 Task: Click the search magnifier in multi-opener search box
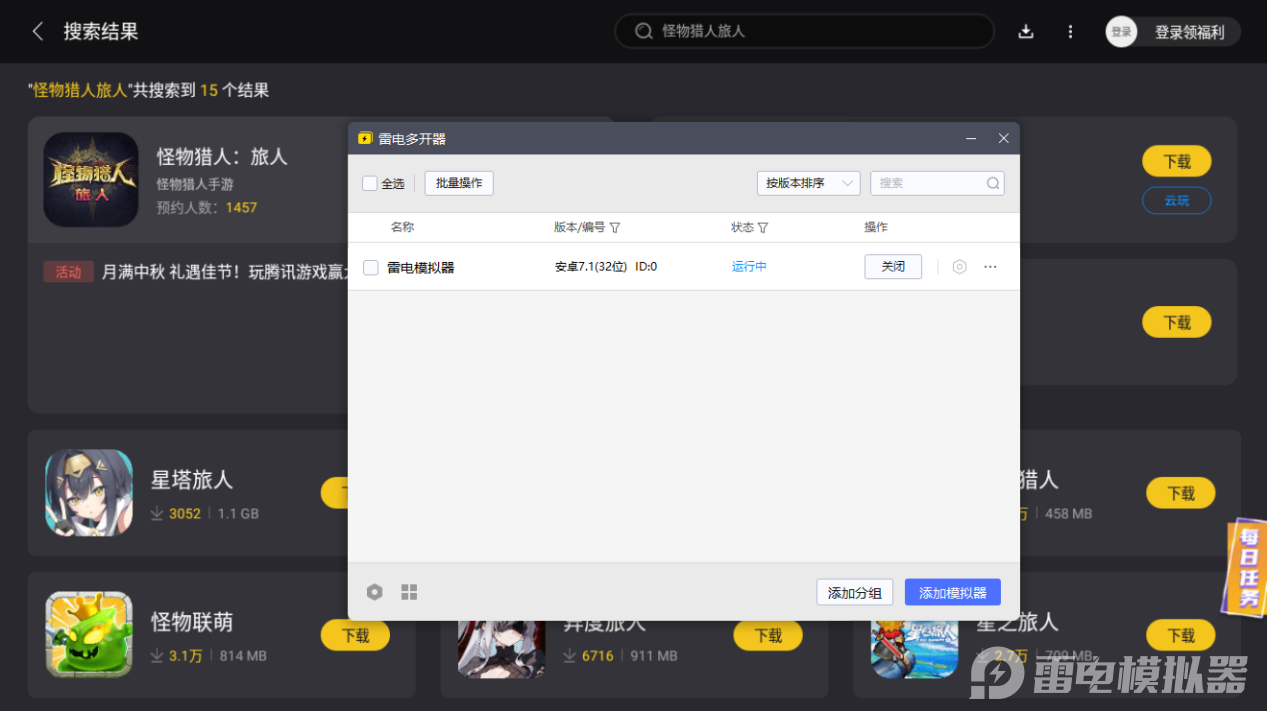pos(993,183)
